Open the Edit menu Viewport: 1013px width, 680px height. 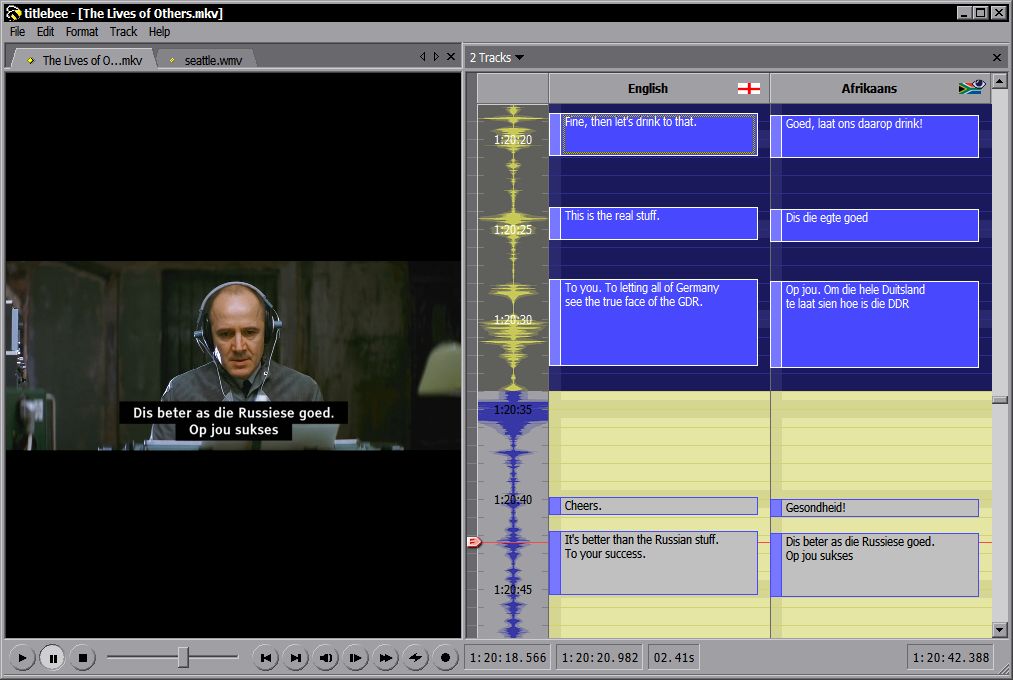click(x=45, y=32)
